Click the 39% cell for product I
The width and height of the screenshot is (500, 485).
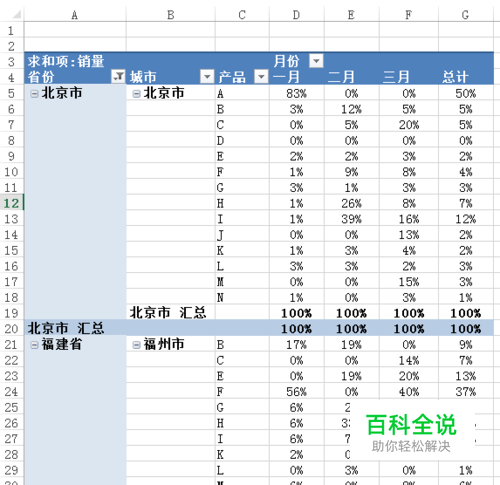coord(351,219)
